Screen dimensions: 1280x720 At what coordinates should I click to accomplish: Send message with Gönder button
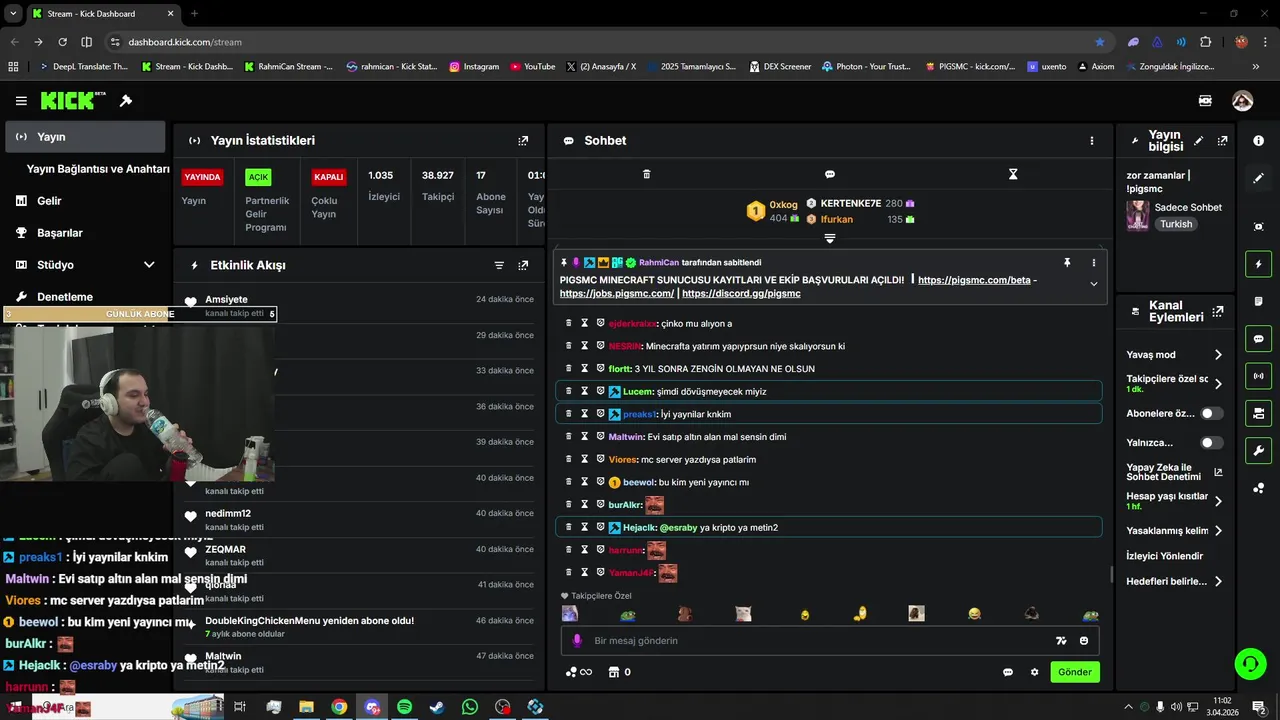tap(1075, 672)
